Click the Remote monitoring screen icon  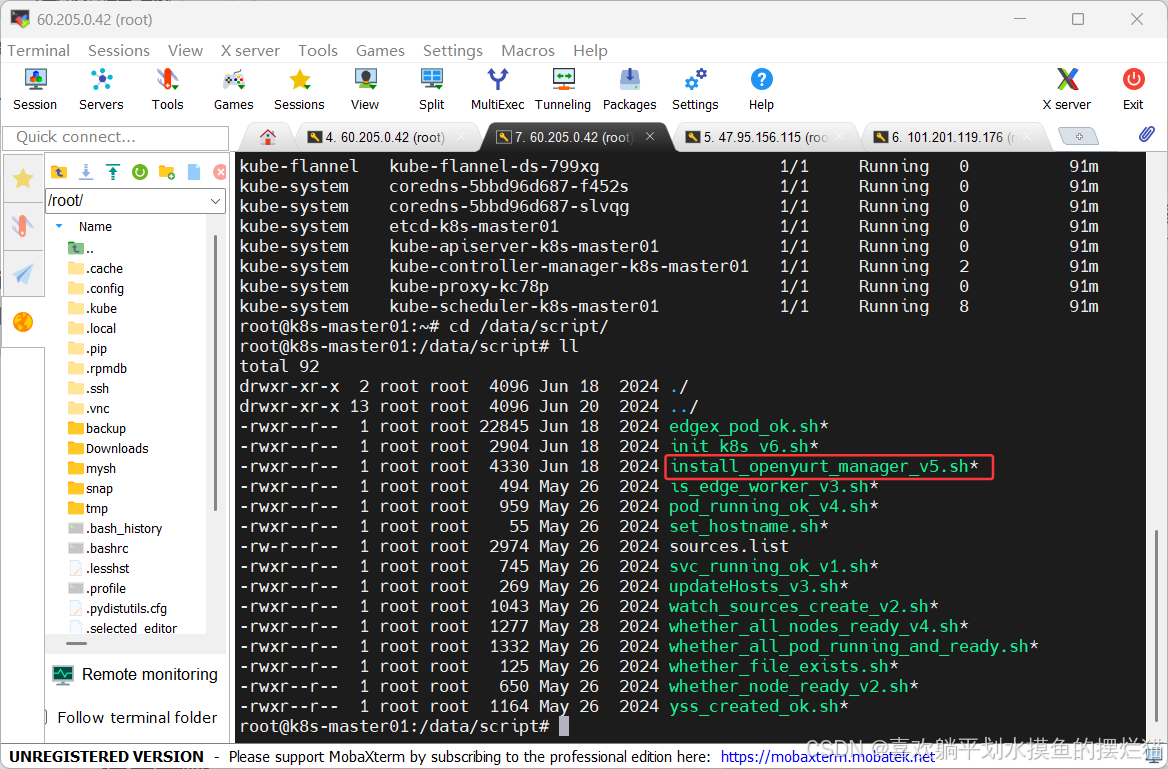click(63, 675)
